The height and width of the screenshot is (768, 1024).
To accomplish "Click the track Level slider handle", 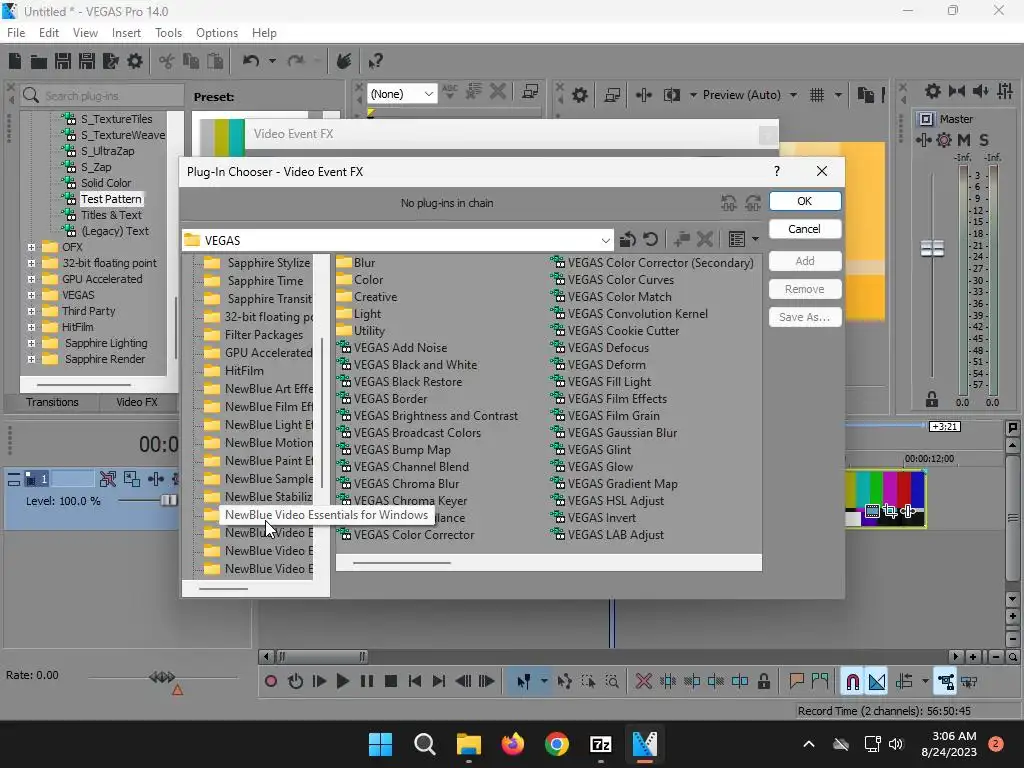I will [168, 500].
